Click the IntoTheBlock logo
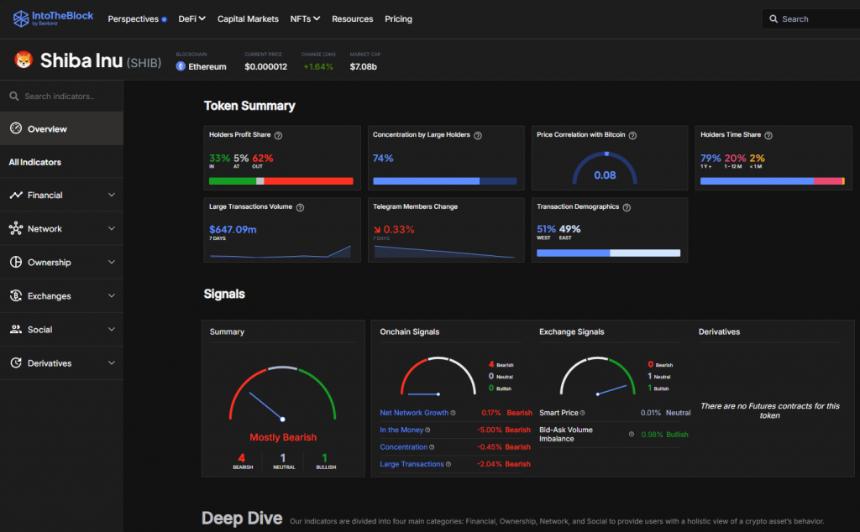The width and height of the screenshot is (860, 532). pos(53,19)
